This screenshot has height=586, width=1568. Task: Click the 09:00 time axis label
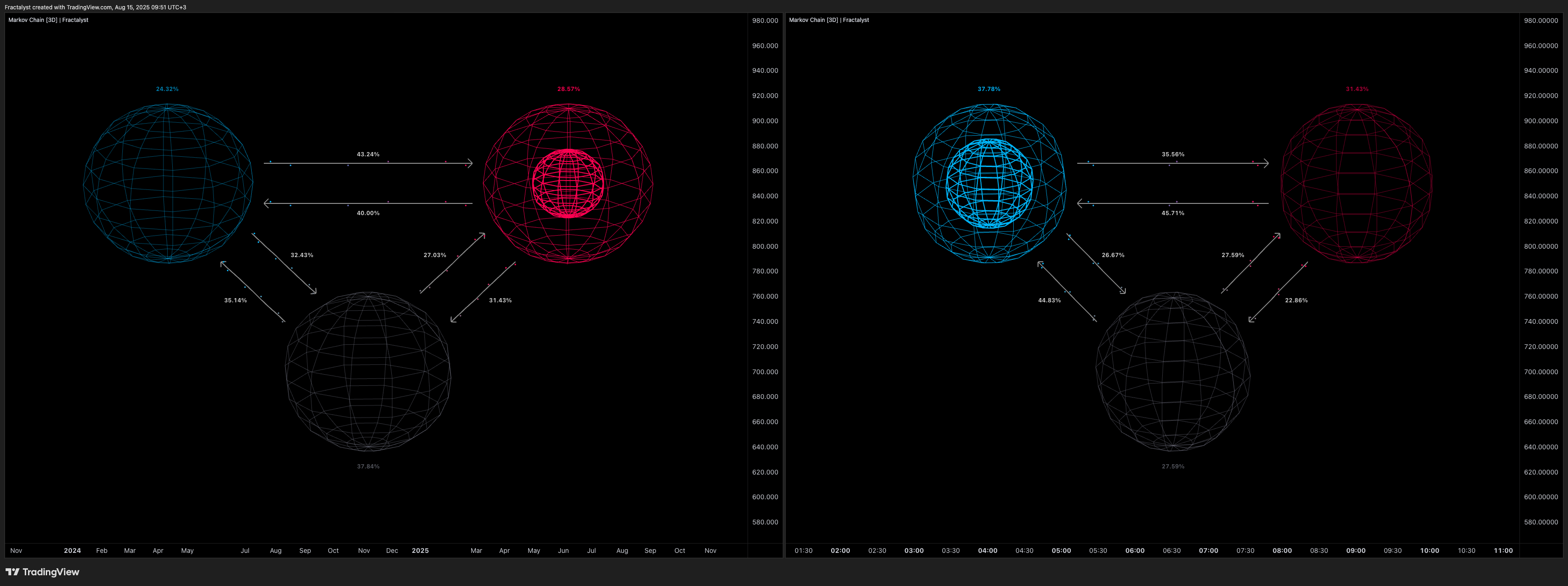1356,551
